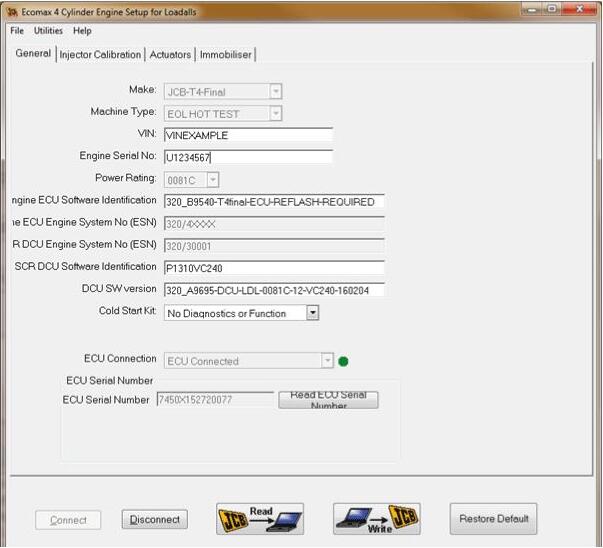Viewport: 603px width, 548px height.
Task: Open the Machine Type dropdown
Action: pyautogui.click(x=223, y=114)
